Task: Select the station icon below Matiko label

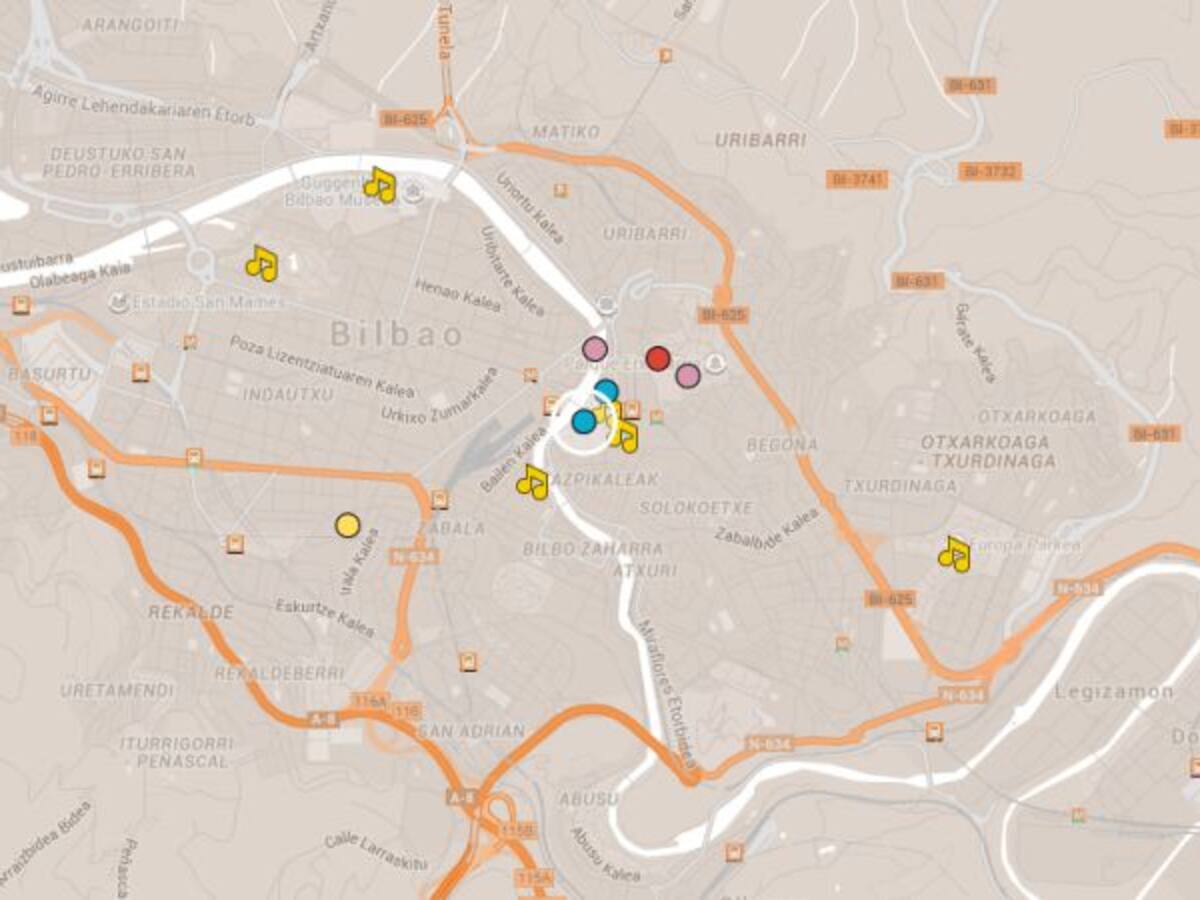Action: (560, 188)
